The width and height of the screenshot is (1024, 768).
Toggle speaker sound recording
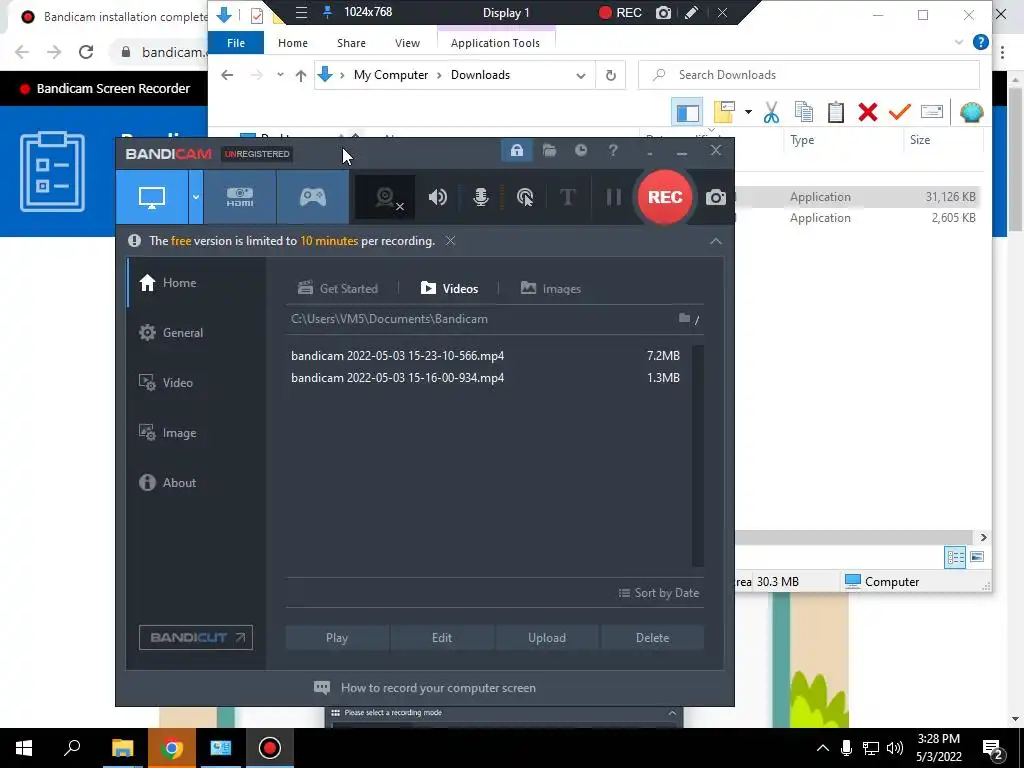(438, 197)
